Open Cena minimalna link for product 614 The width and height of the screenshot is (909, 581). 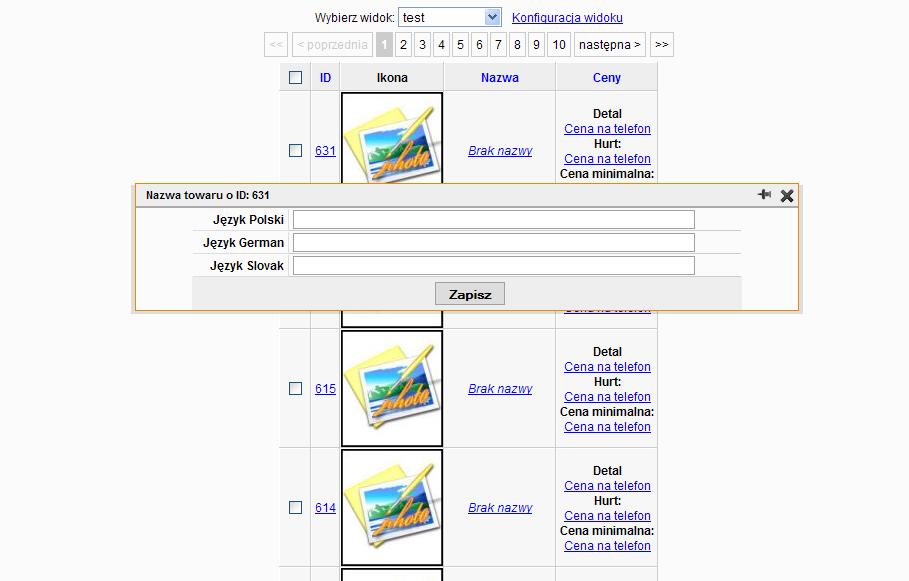(x=608, y=546)
